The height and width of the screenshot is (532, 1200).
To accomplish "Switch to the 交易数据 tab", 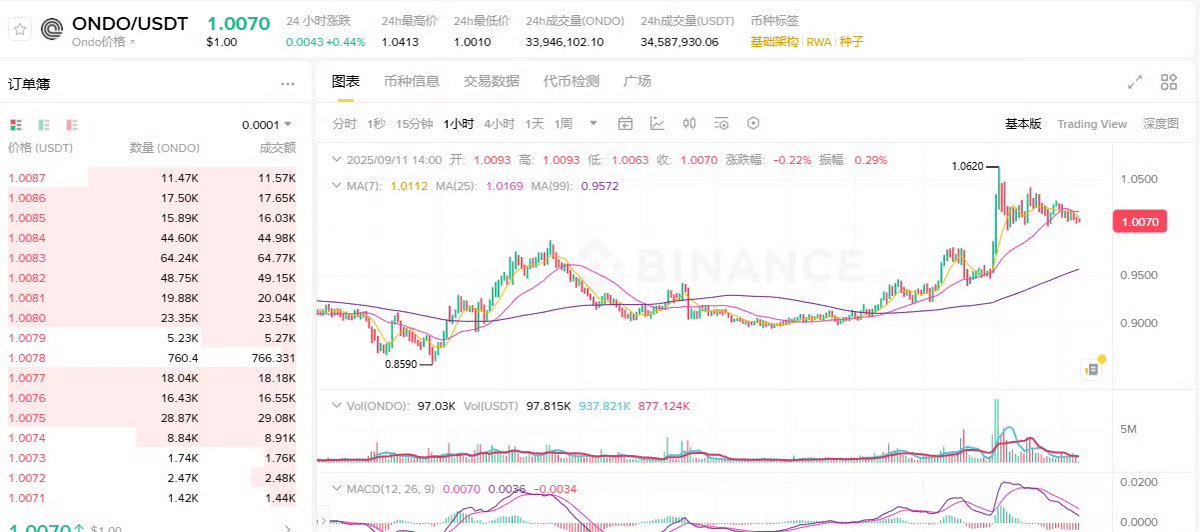I will point(491,81).
